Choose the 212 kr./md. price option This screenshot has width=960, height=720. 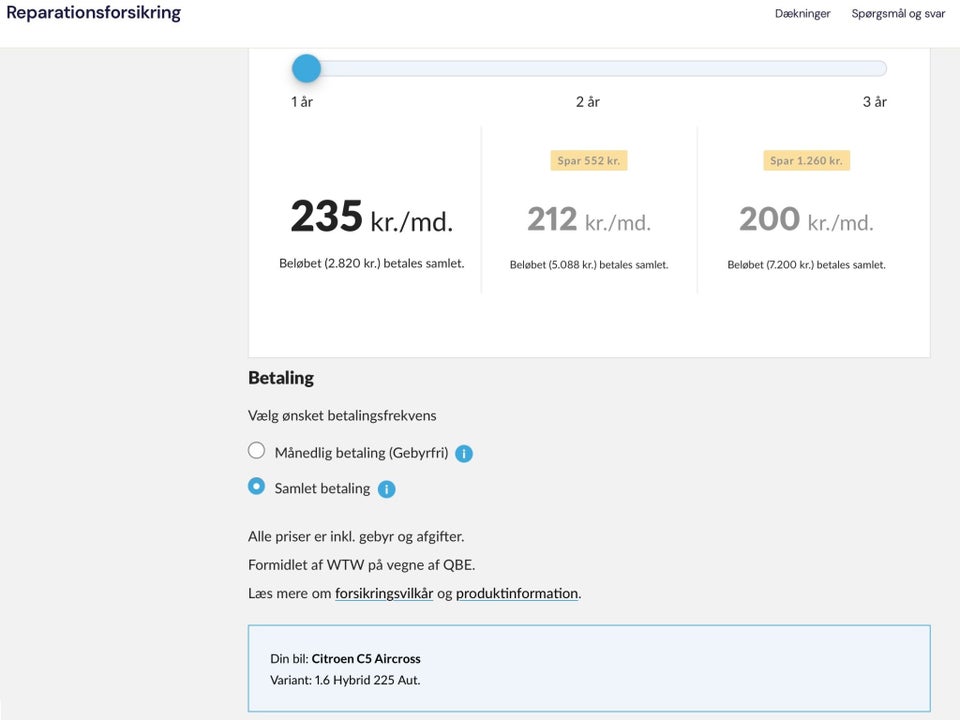[x=589, y=220]
